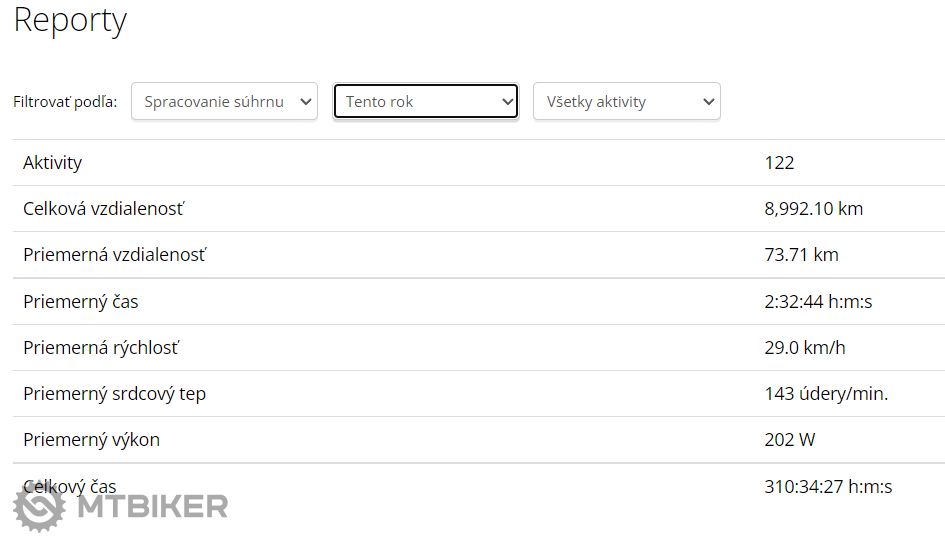Select the Priemerná vzdialenosť row label
Image resolution: width=945 pixels, height=543 pixels.
click(x=115, y=255)
